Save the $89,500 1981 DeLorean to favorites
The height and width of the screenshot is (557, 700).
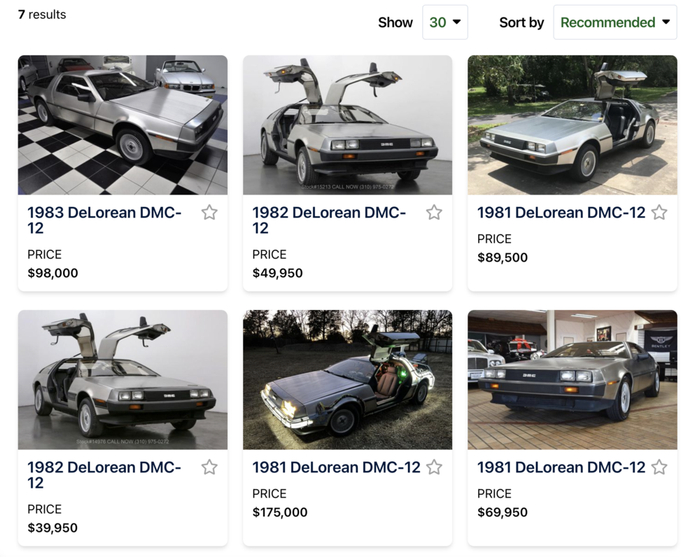tap(659, 212)
